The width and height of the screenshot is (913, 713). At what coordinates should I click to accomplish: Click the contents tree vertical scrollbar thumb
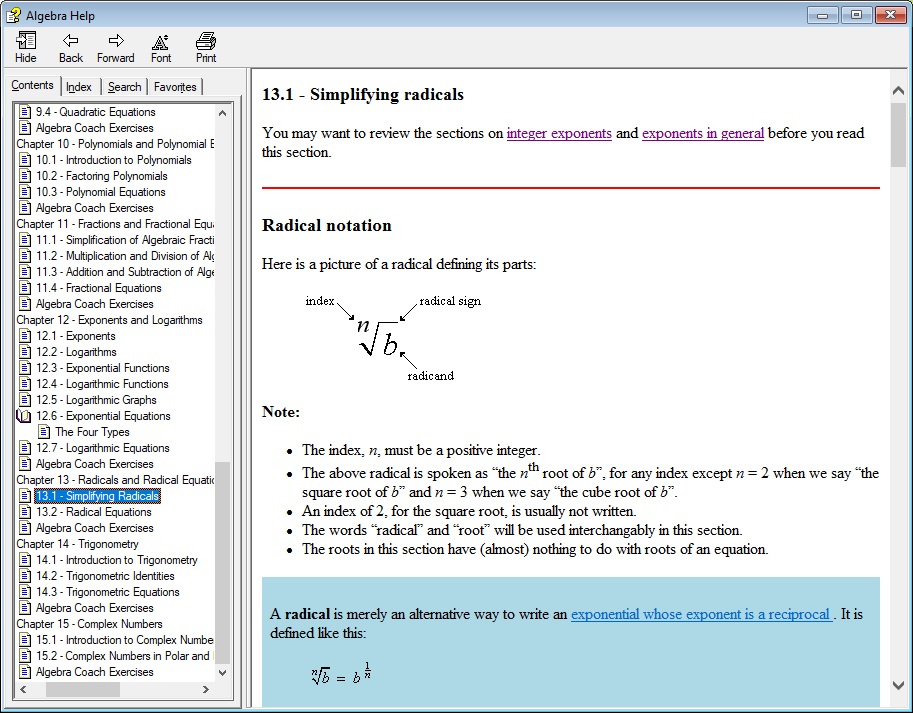tap(222, 562)
